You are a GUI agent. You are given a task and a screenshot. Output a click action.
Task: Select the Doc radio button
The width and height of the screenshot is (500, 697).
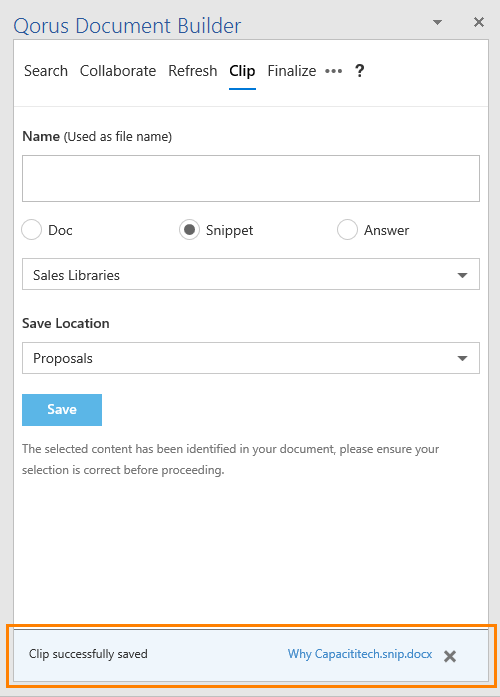(32, 230)
